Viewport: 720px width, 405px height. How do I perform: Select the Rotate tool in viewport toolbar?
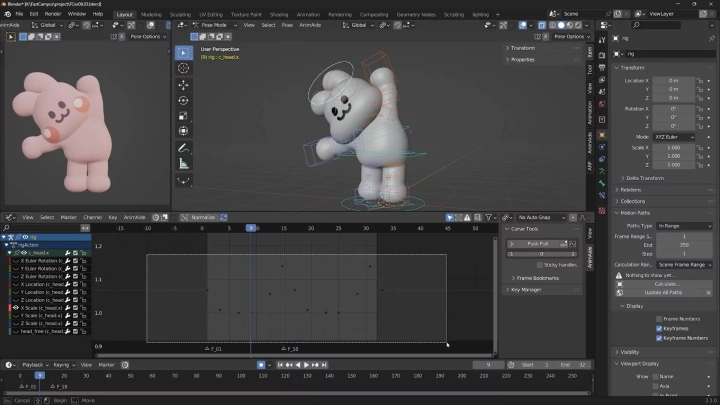tap(183, 101)
